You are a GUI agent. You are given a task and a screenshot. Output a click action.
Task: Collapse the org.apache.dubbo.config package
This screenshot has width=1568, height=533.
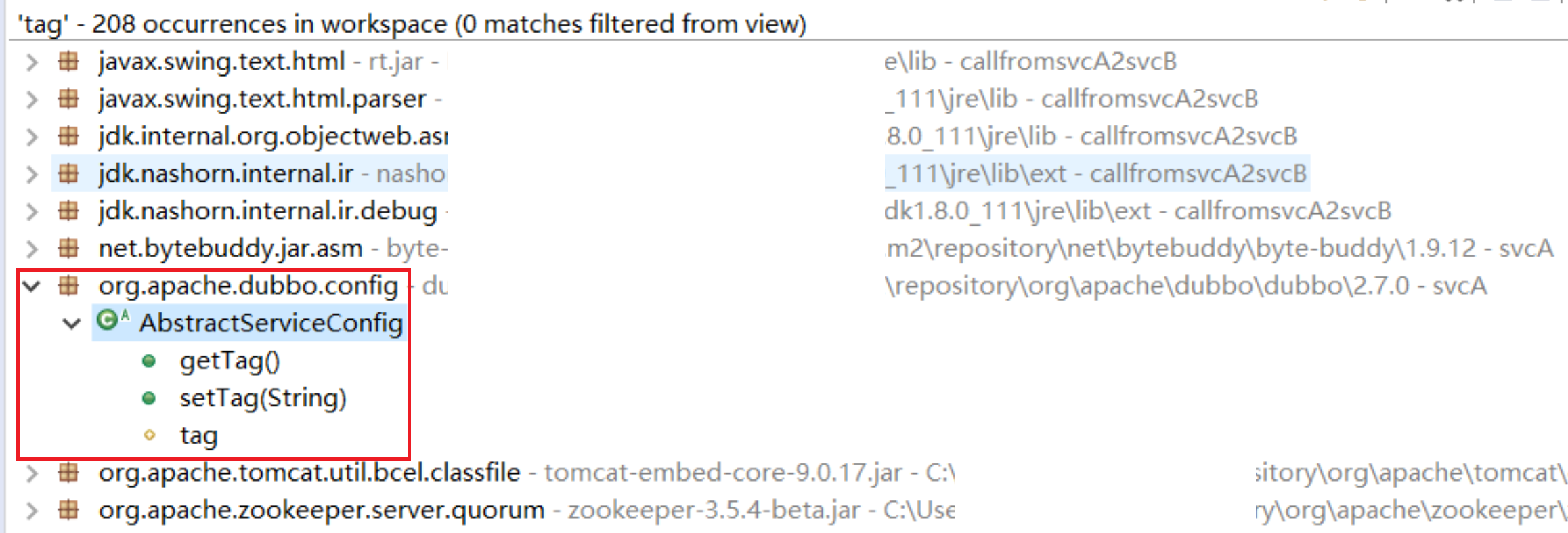31,286
